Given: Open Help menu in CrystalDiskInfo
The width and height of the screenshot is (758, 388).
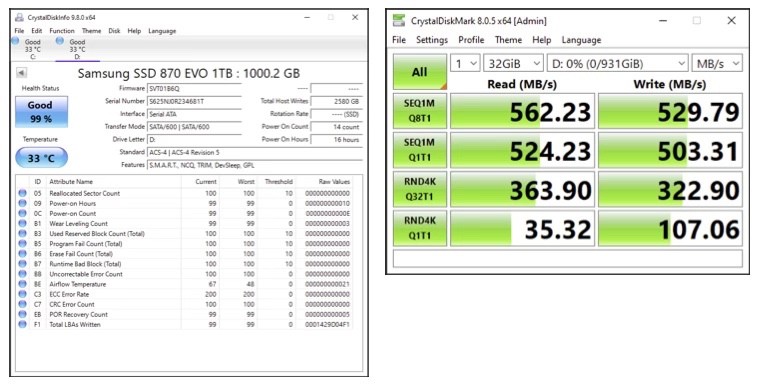Looking at the screenshot, I should 134,31.
